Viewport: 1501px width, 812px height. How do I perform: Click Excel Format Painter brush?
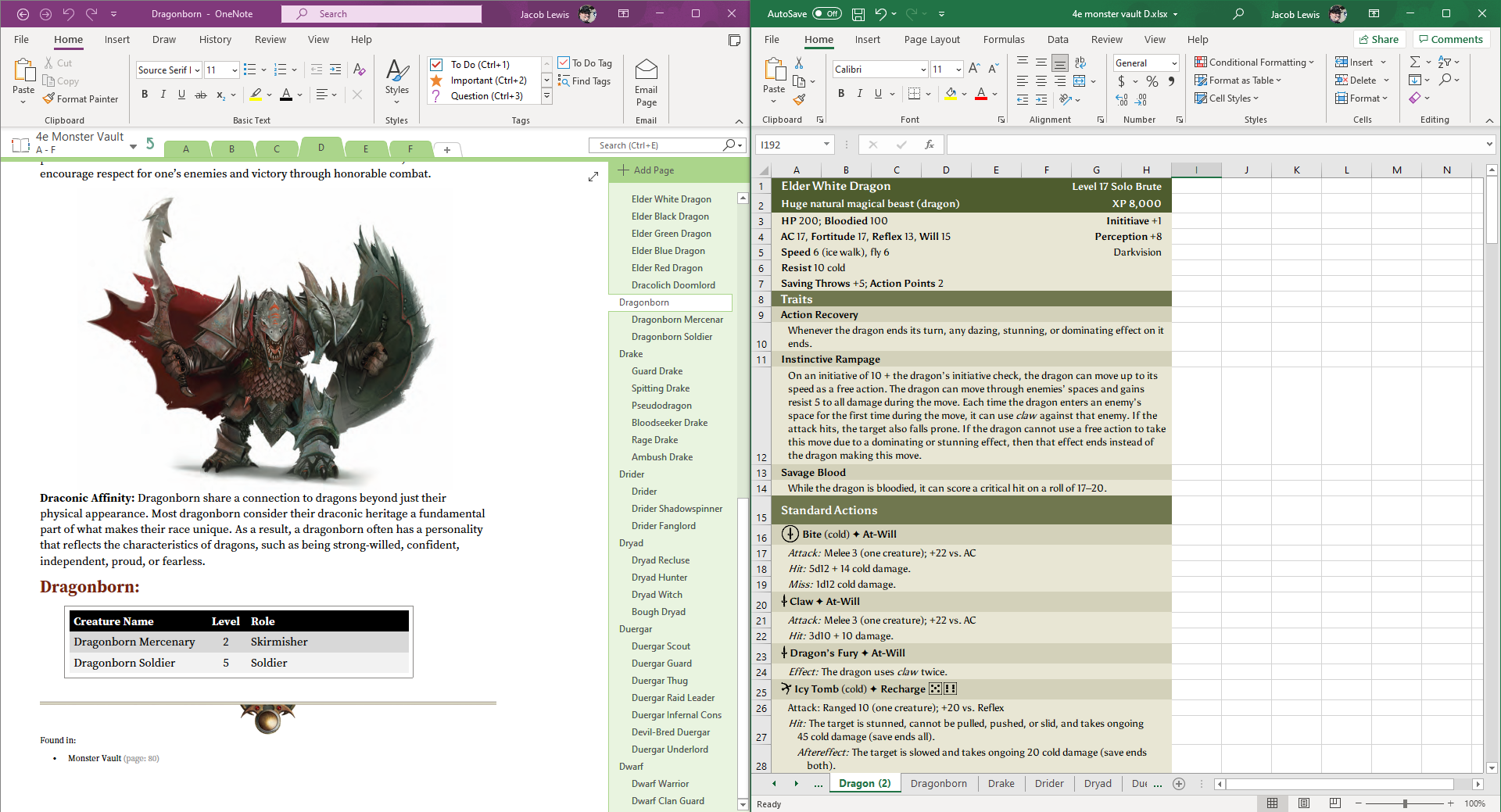point(799,99)
